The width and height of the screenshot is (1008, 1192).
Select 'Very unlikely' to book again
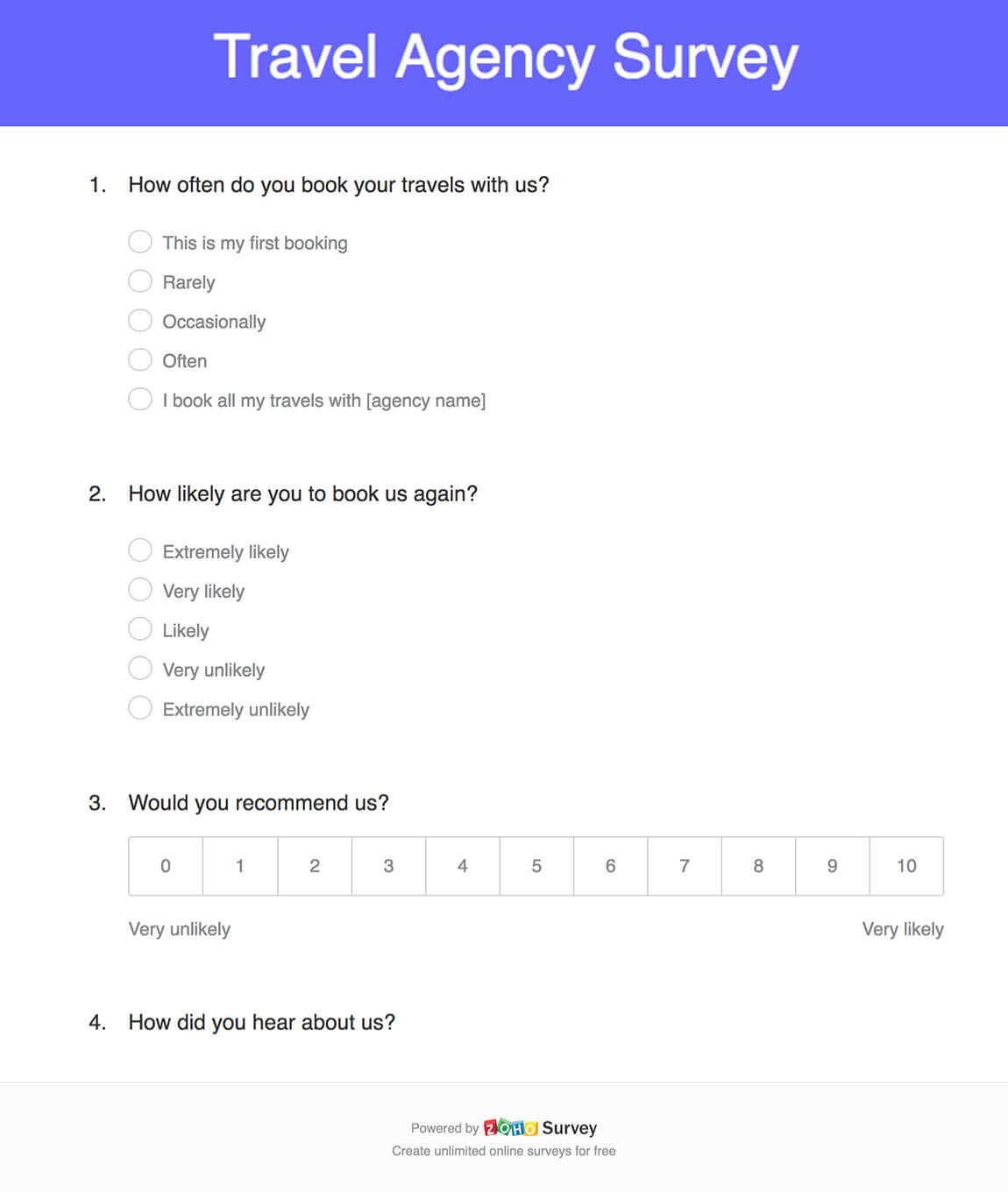[140, 669]
